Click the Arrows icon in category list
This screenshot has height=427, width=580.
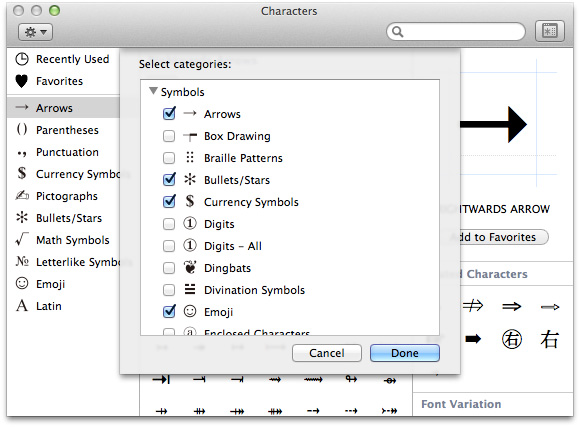pos(190,113)
